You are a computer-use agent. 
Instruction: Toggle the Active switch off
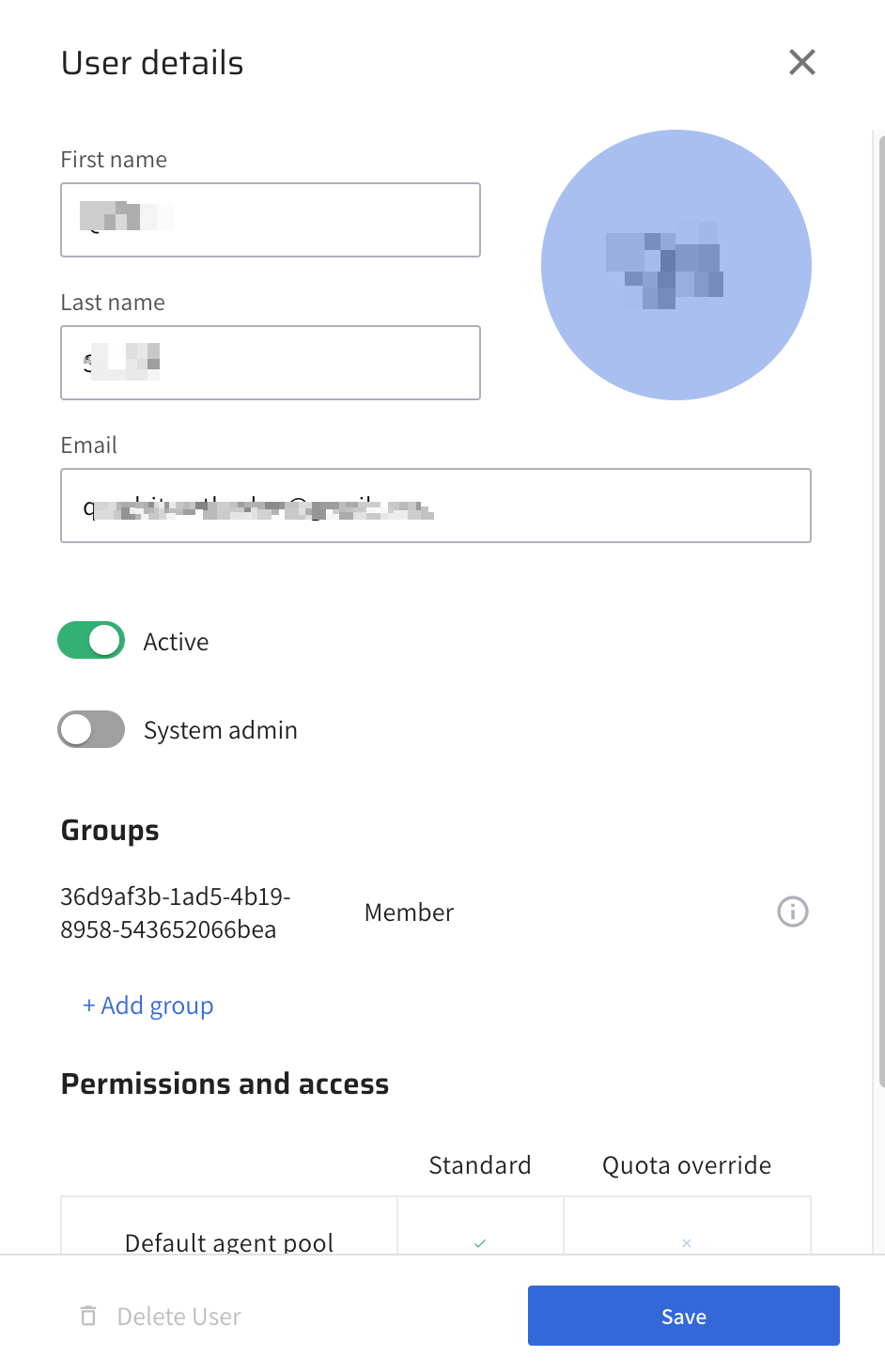point(91,641)
